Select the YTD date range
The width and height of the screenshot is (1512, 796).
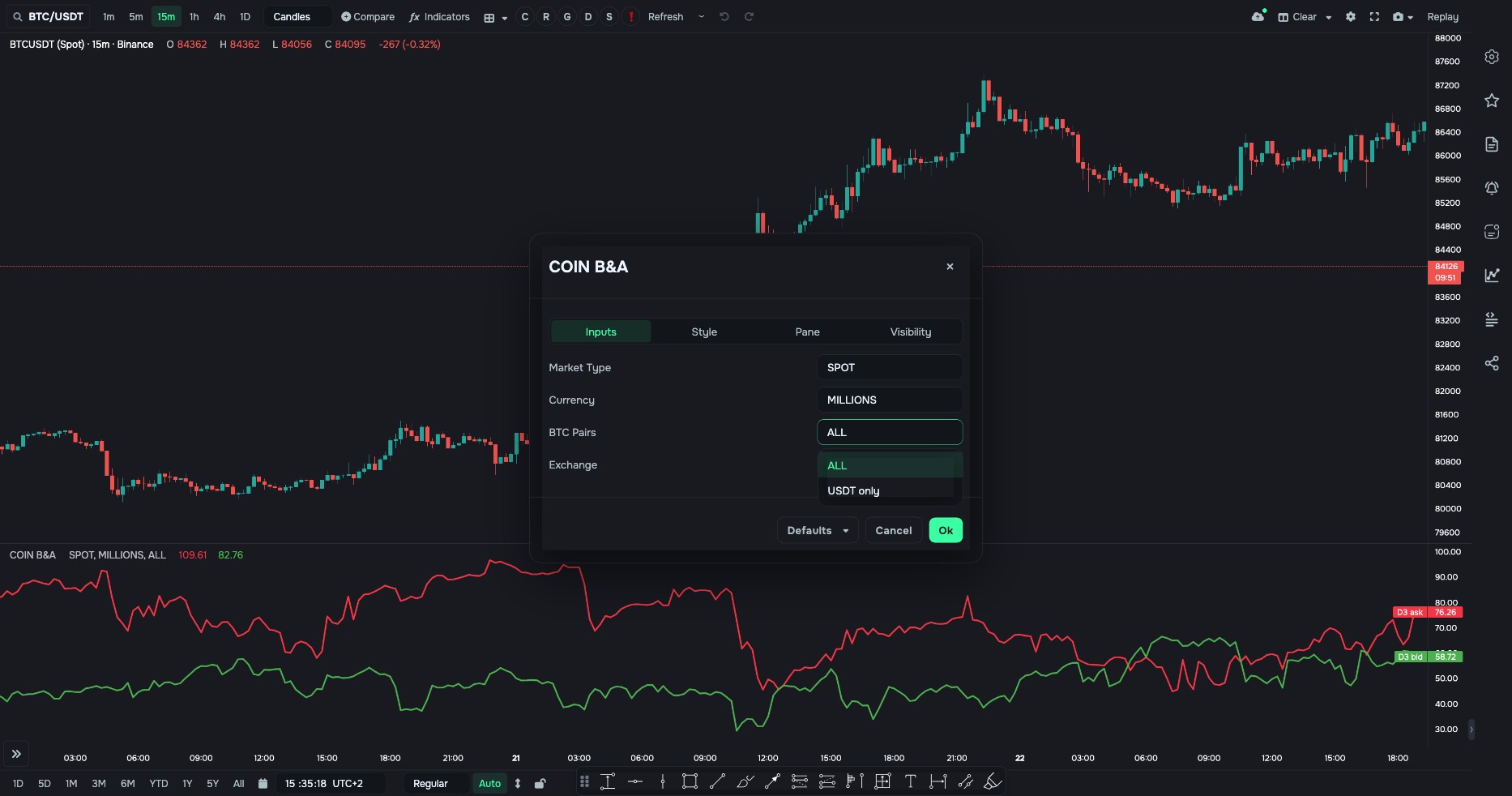[x=159, y=783]
